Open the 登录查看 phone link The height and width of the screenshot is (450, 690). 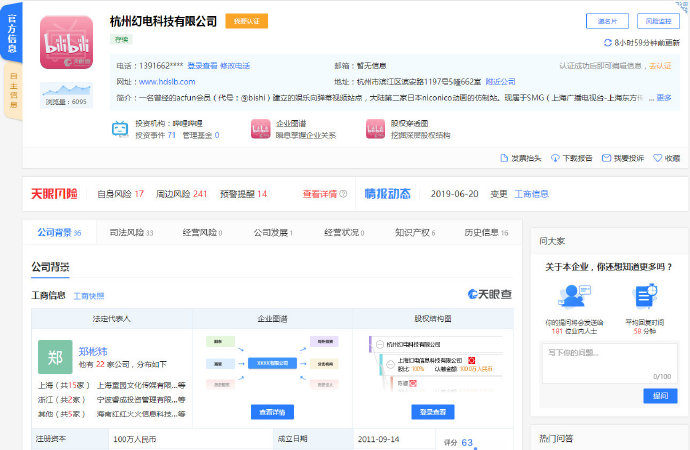point(202,66)
